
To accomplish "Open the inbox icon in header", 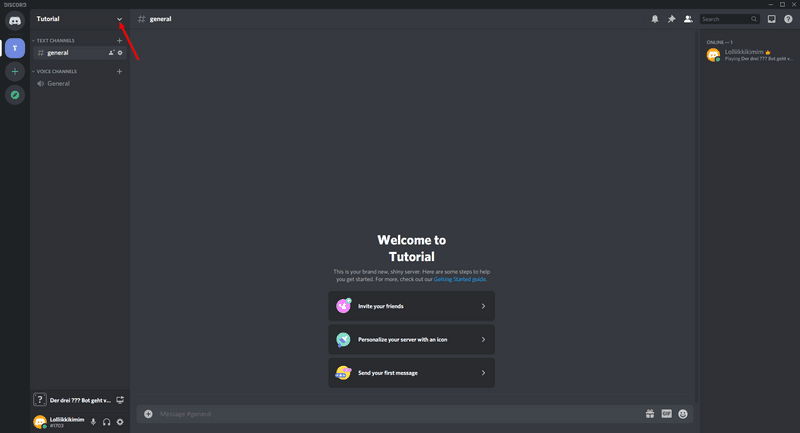I will 771,19.
